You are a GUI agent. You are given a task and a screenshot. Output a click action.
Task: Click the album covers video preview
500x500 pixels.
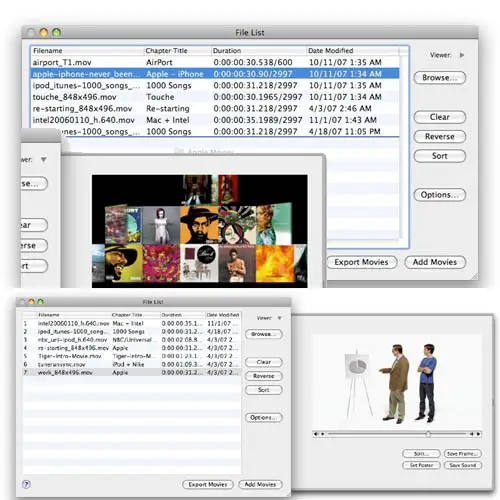pos(200,231)
